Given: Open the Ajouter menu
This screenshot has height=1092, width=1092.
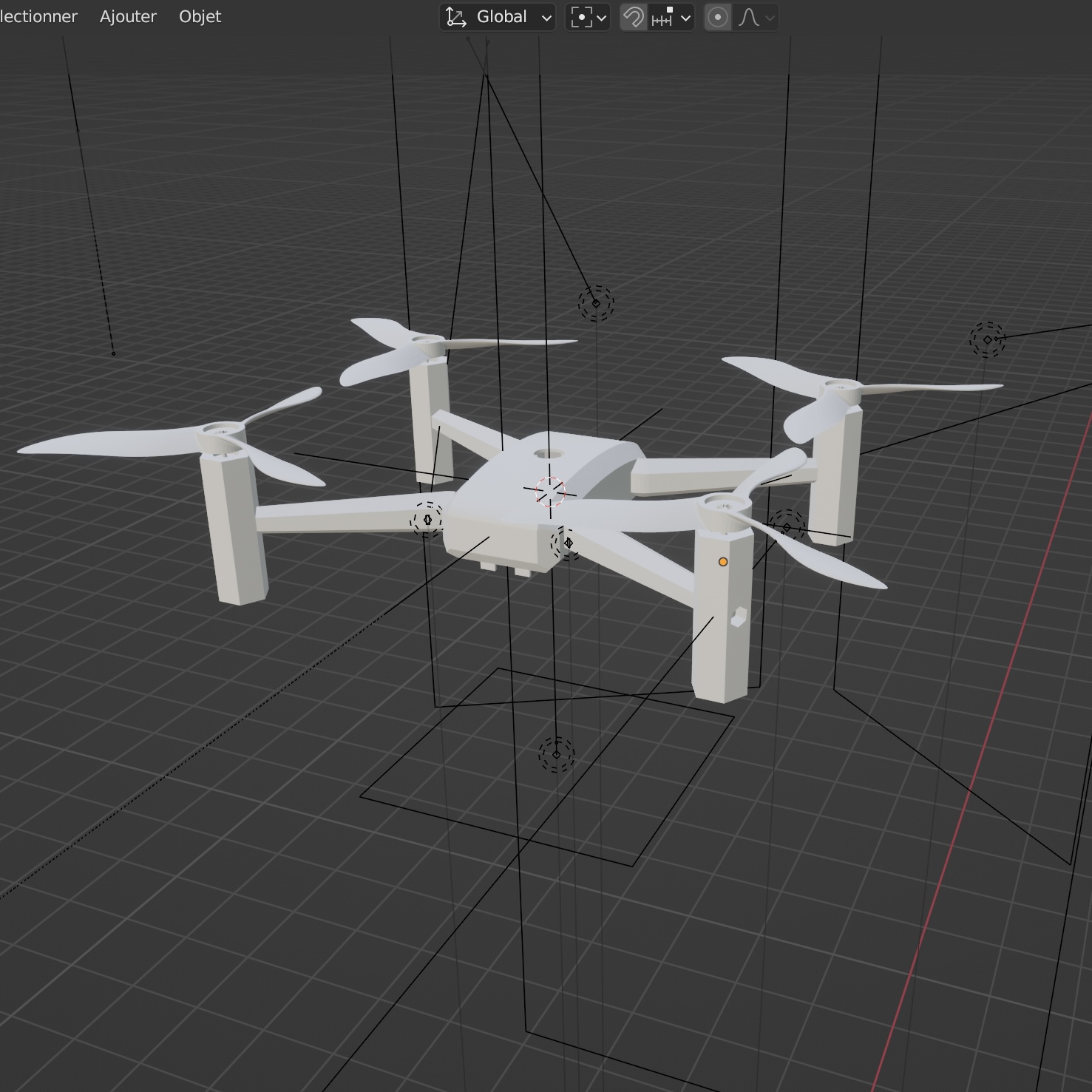Looking at the screenshot, I should [128, 16].
